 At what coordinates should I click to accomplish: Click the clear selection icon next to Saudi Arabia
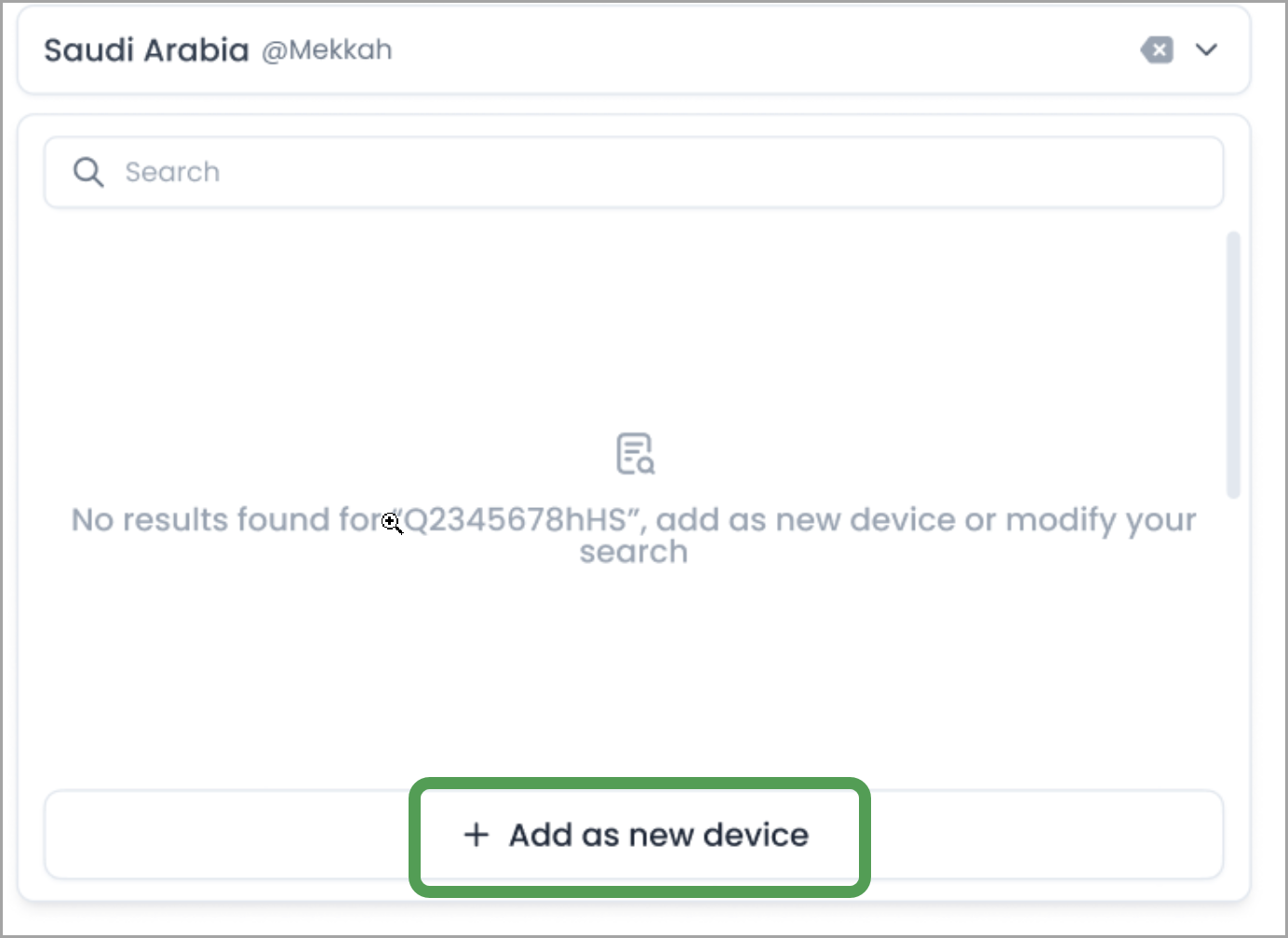pyautogui.click(x=1157, y=50)
